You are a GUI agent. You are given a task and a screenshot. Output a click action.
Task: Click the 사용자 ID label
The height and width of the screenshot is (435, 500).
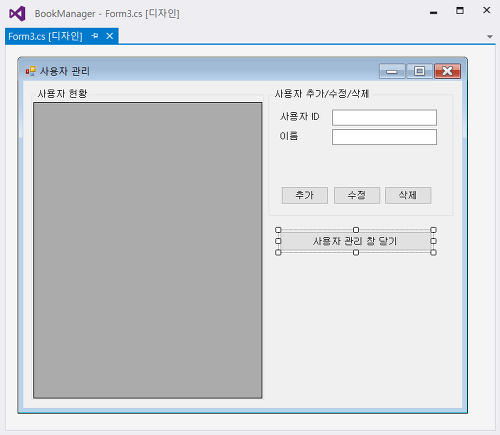[300, 117]
